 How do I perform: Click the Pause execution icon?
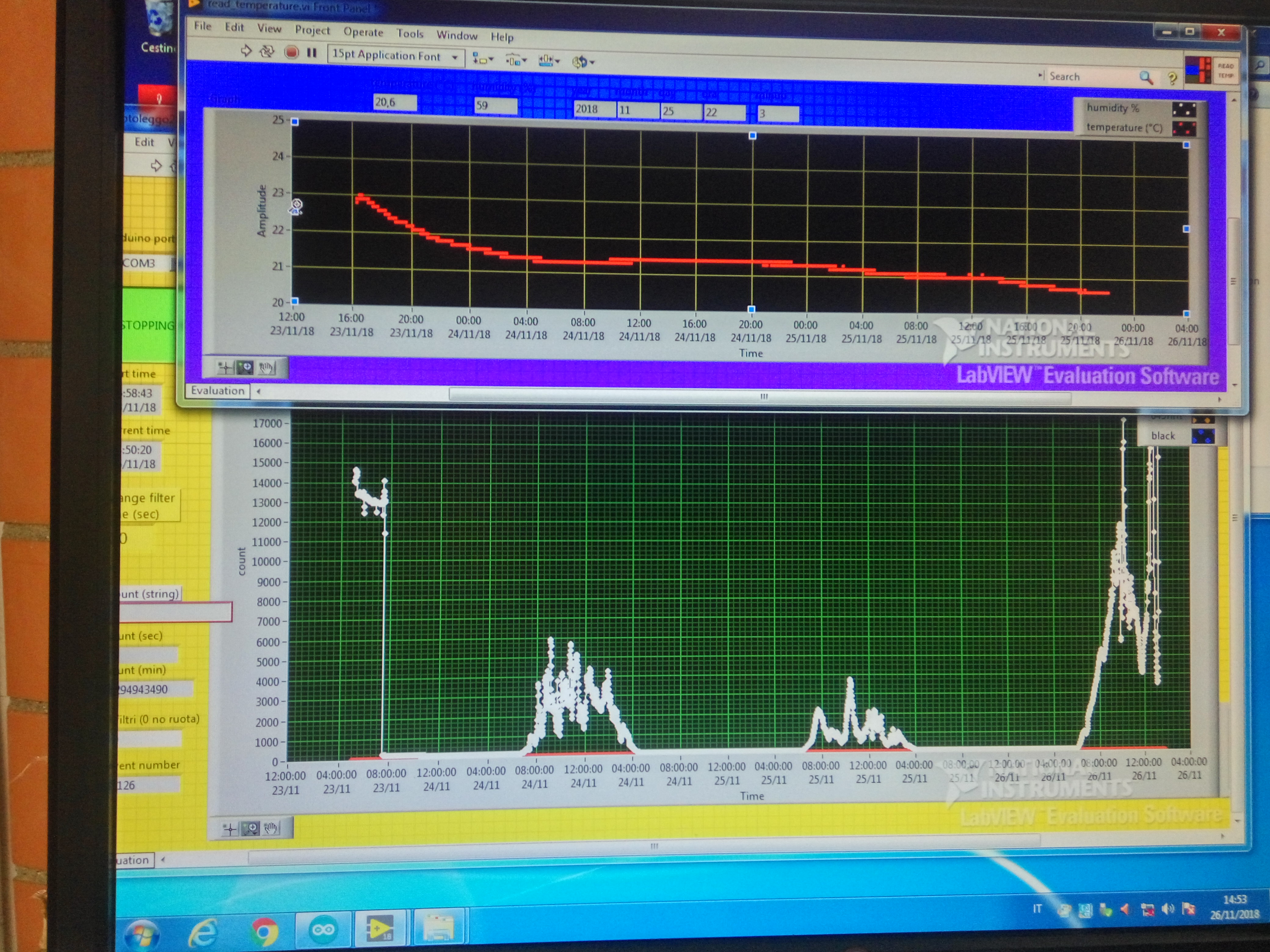coord(312,53)
